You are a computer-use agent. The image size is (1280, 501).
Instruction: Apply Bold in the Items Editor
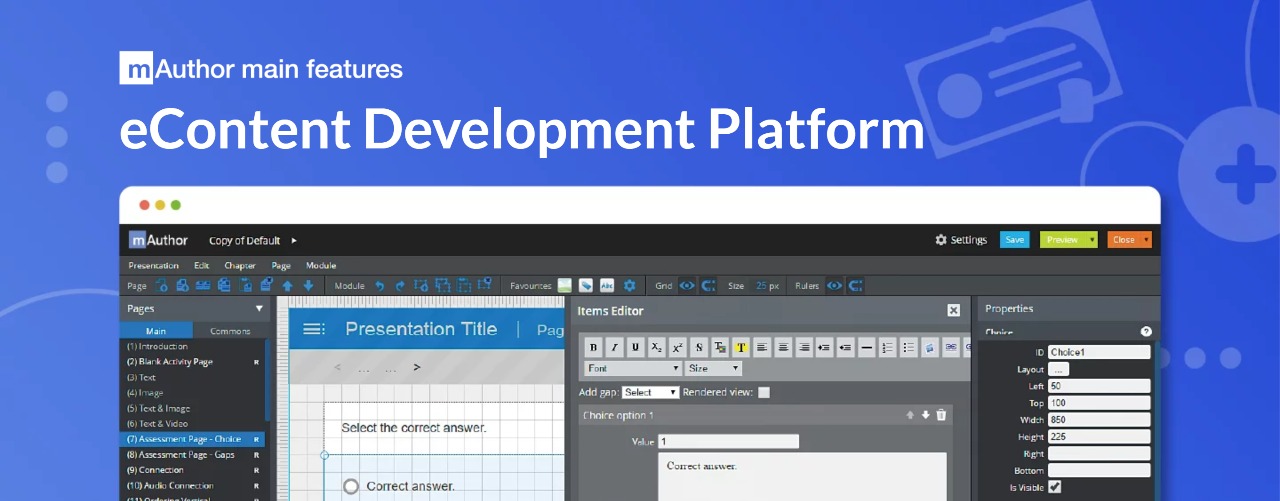[x=594, y=347]
